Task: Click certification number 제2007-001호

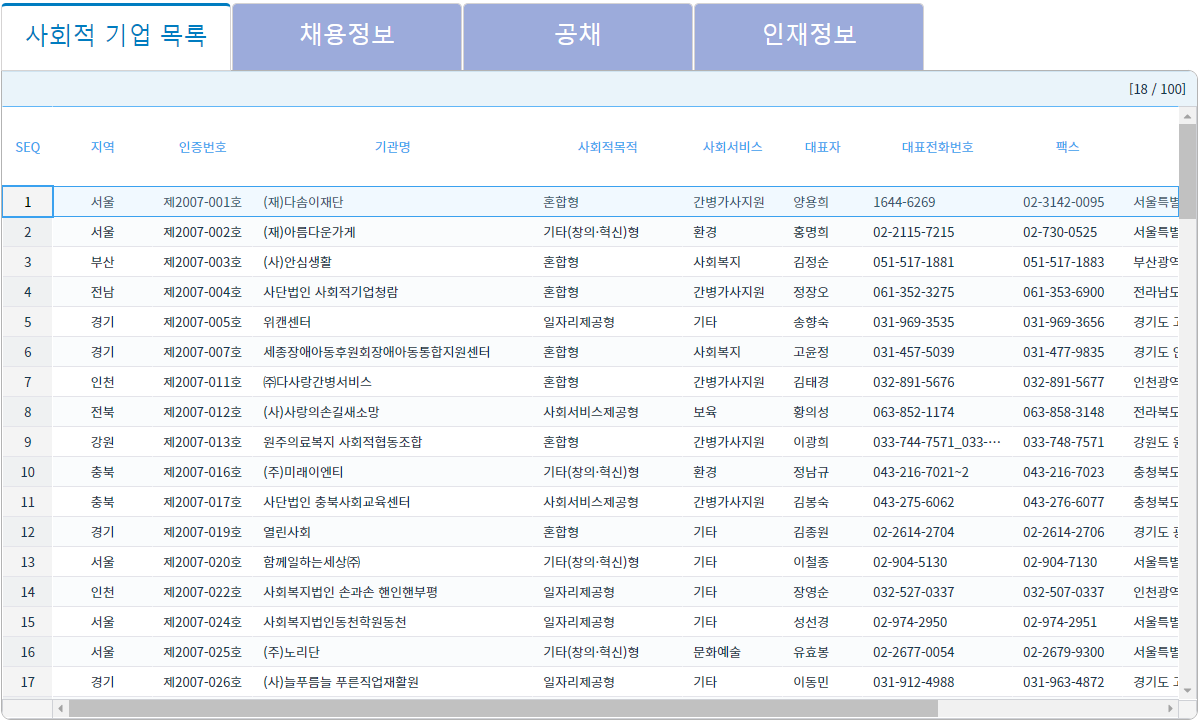Action: [203, 202]
